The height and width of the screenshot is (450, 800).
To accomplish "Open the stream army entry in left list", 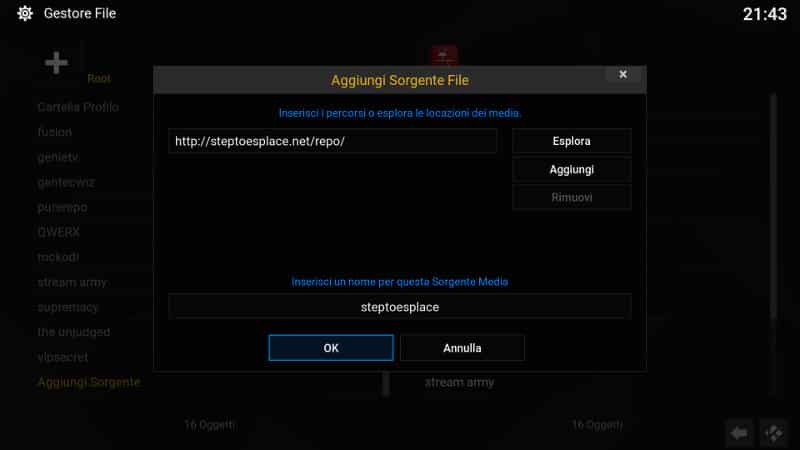I will pos(72,282).
